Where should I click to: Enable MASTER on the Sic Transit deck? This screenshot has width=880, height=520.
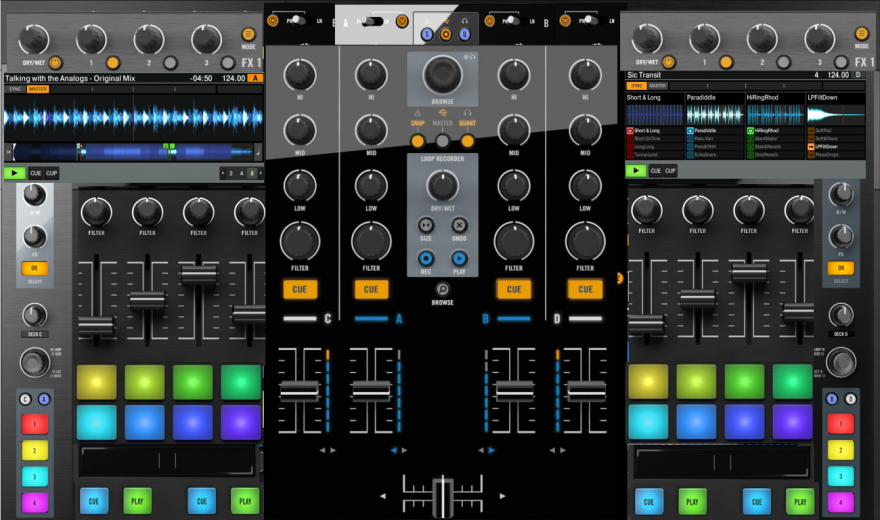coord(656,87)
